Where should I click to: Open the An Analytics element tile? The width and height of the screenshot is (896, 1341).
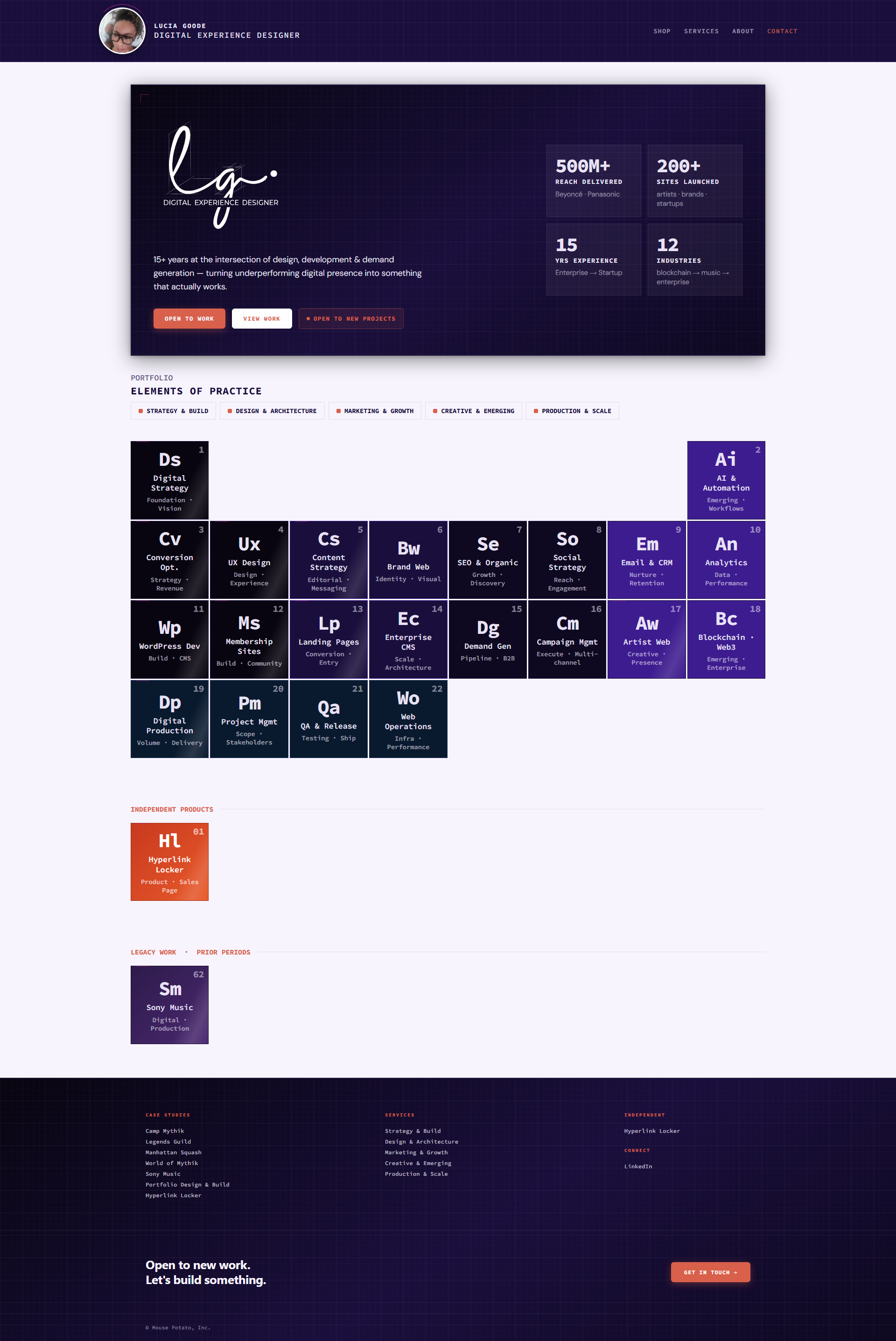click(726, 560)
